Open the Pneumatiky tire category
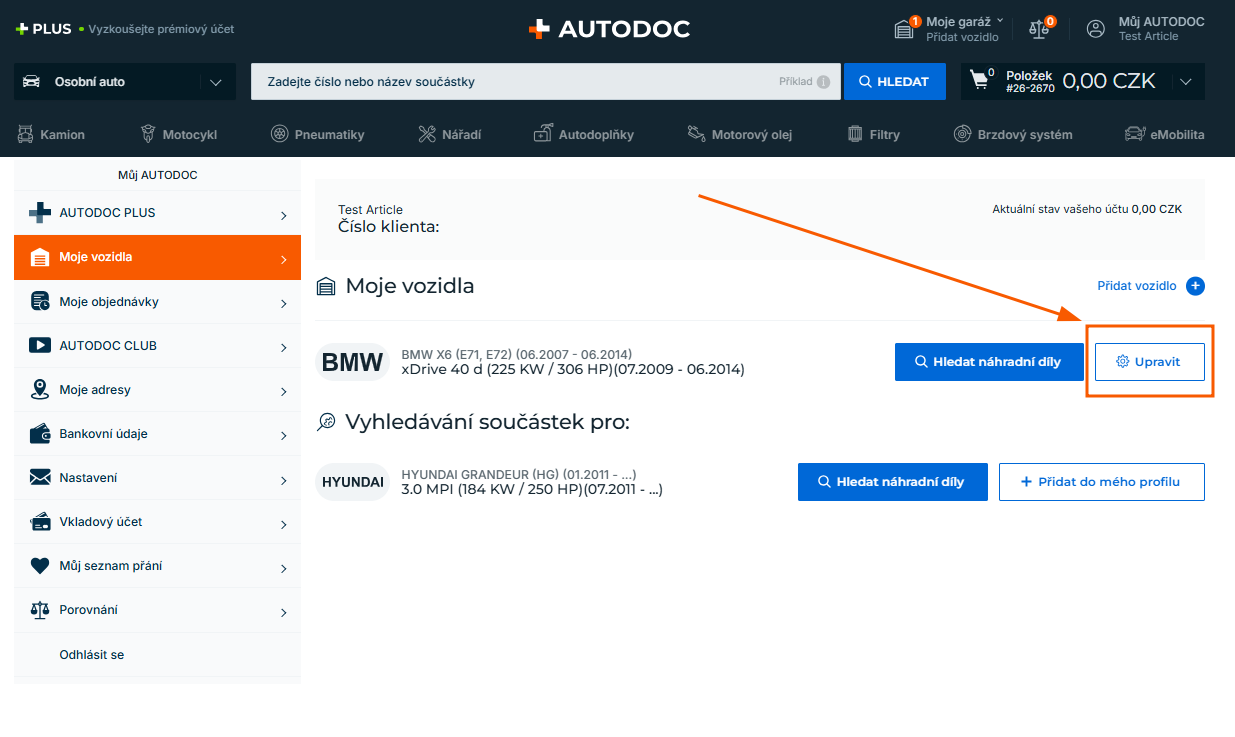Image resolution: width=1235 pixels, height=737 pixels. click(x=317, y=134)
